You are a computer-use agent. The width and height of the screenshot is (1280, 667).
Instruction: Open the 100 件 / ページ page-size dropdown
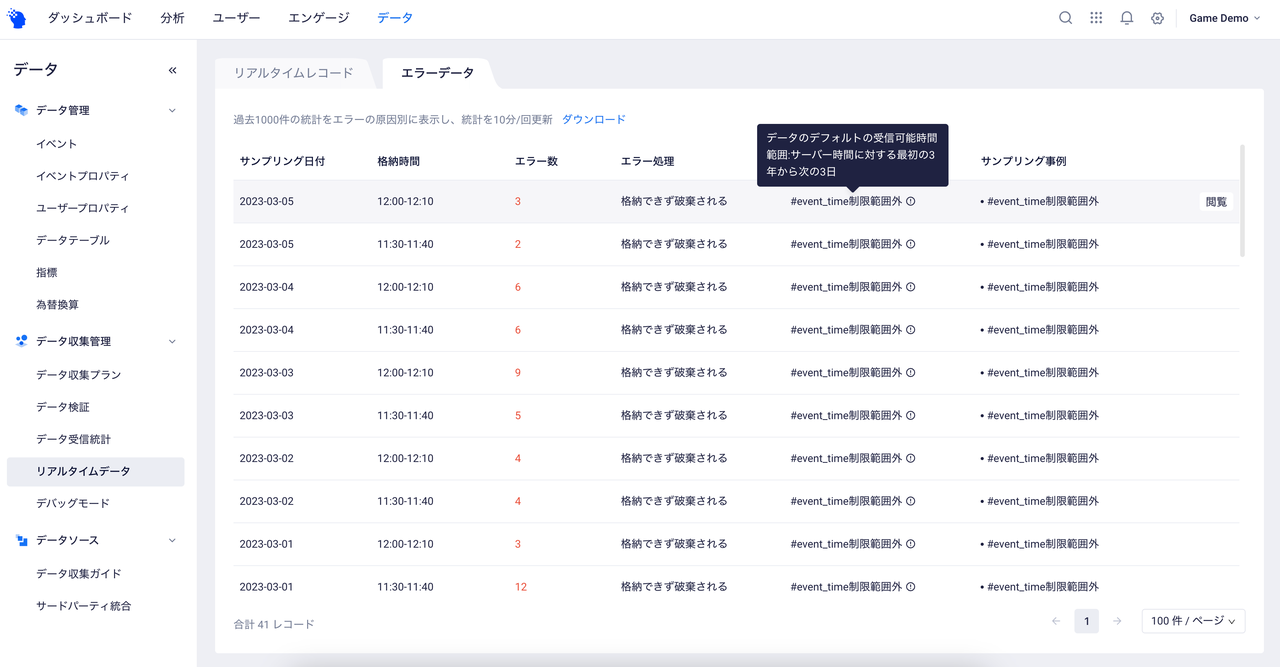pos(1193,621)
